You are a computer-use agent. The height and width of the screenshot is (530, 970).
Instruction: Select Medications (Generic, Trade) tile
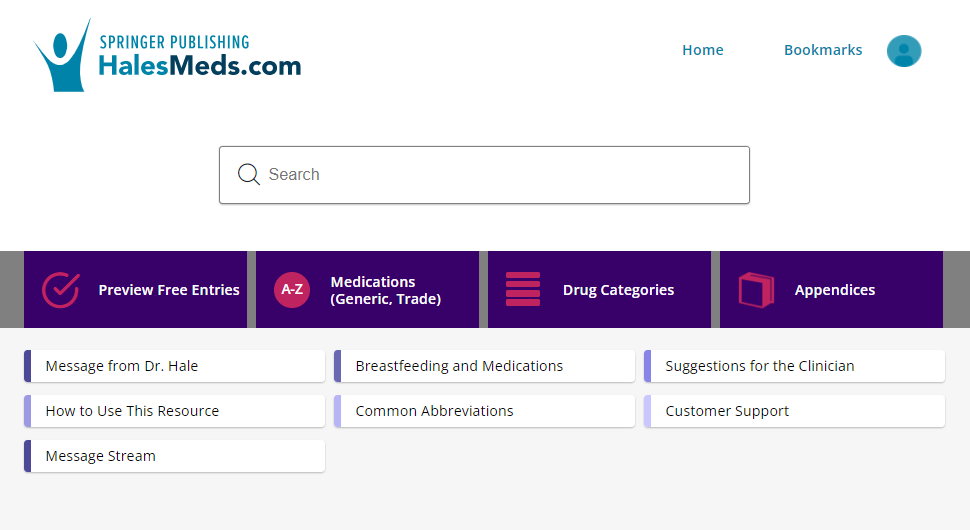coord(367,289)
